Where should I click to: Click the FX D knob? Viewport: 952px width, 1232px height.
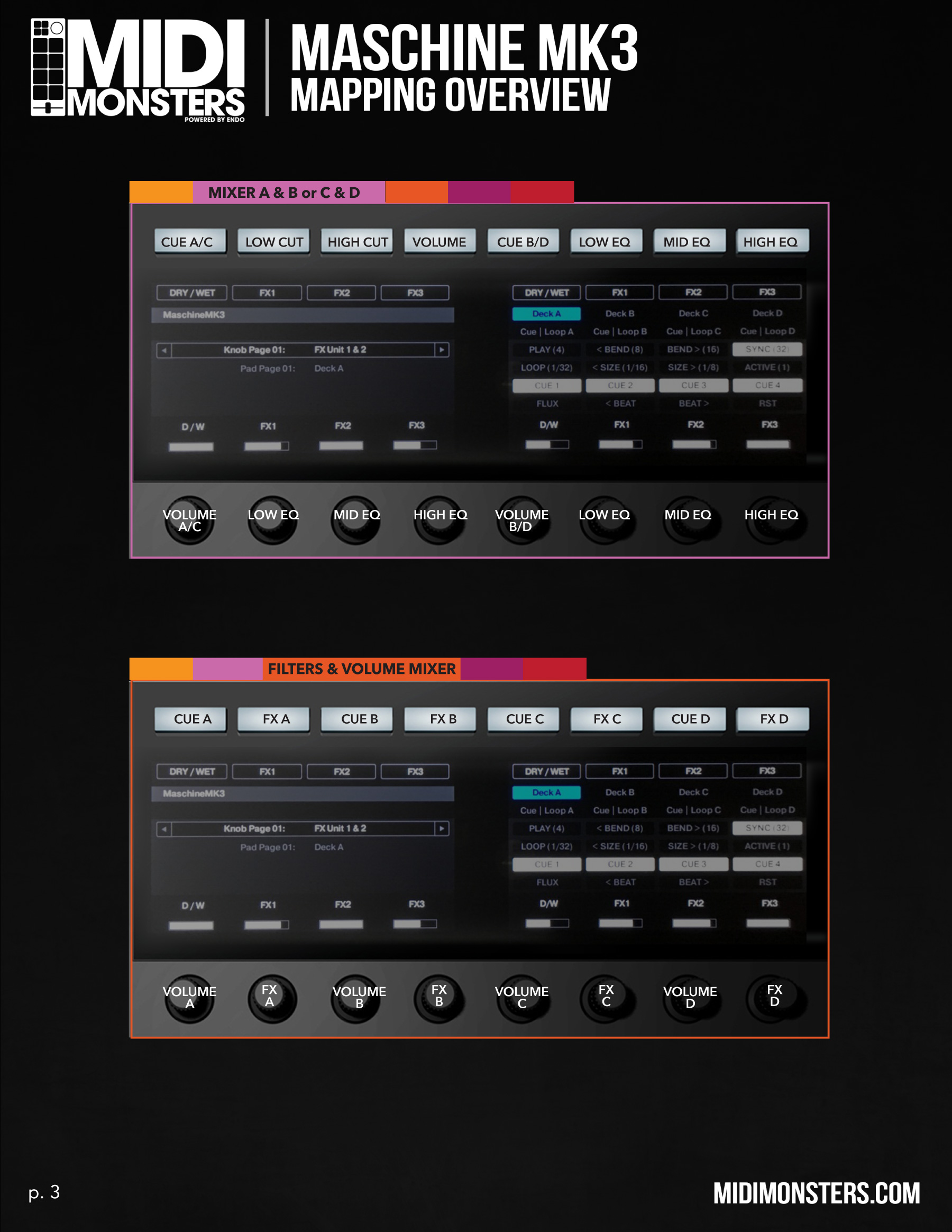(773, 998)
